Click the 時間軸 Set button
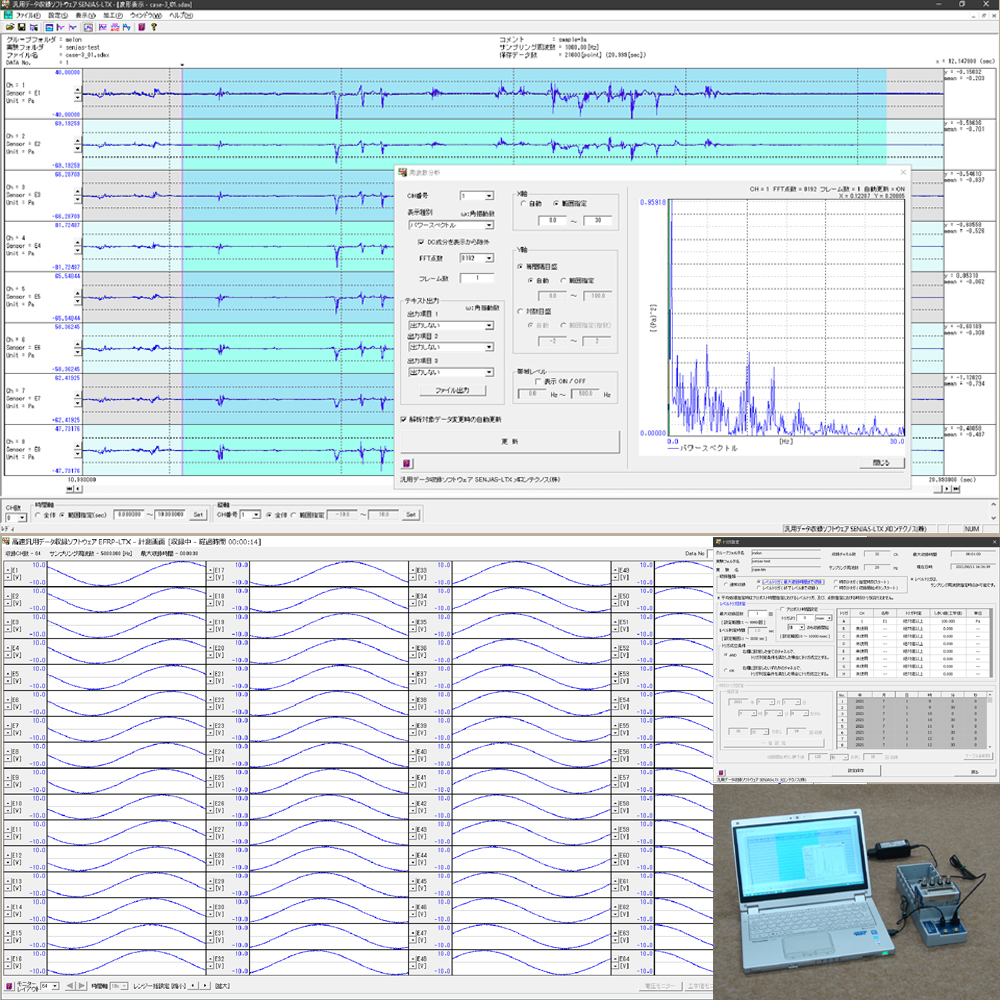 point(198,515)
